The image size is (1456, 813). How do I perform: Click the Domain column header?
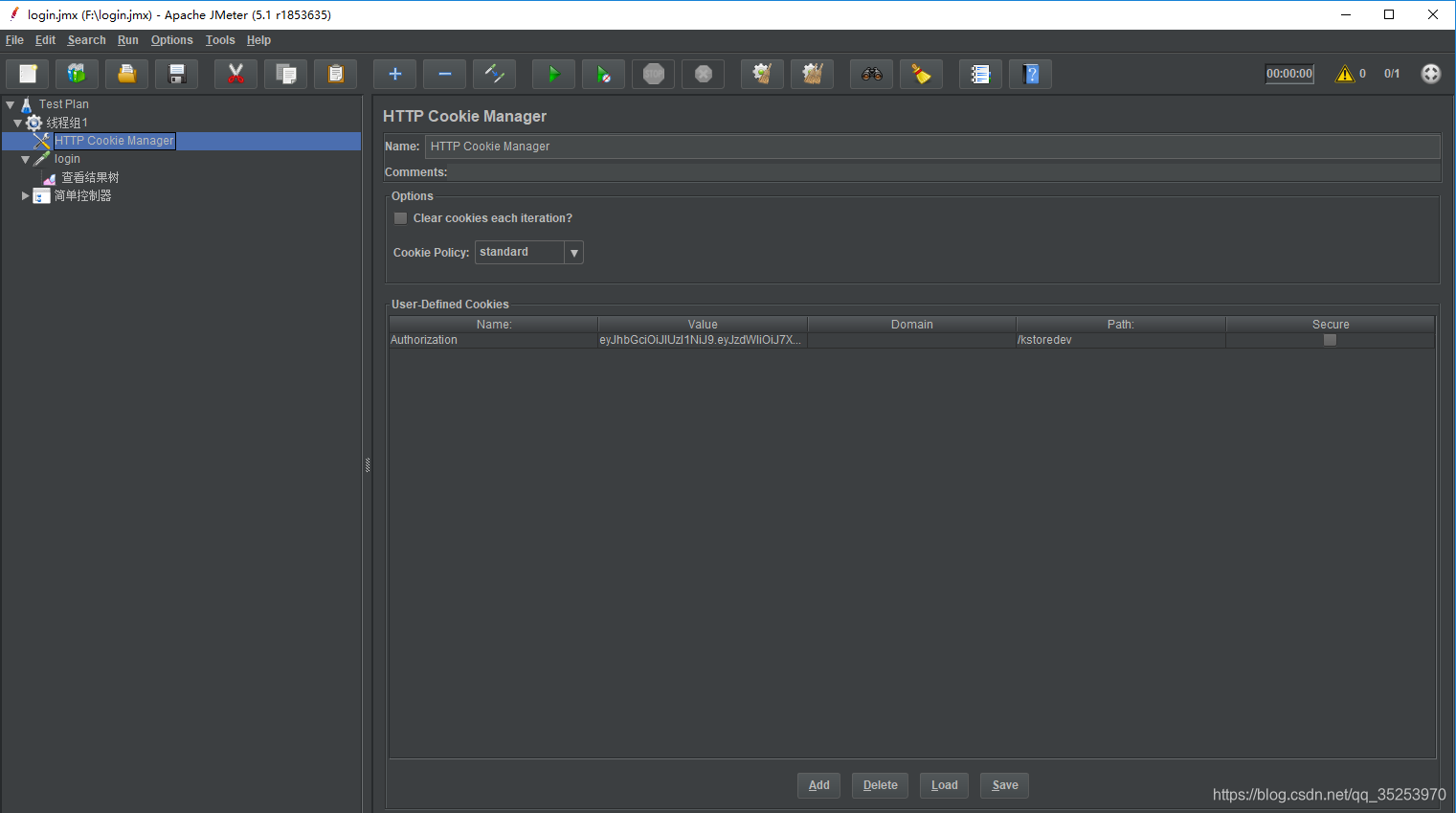pyautogui.click(x=912, y=325)
